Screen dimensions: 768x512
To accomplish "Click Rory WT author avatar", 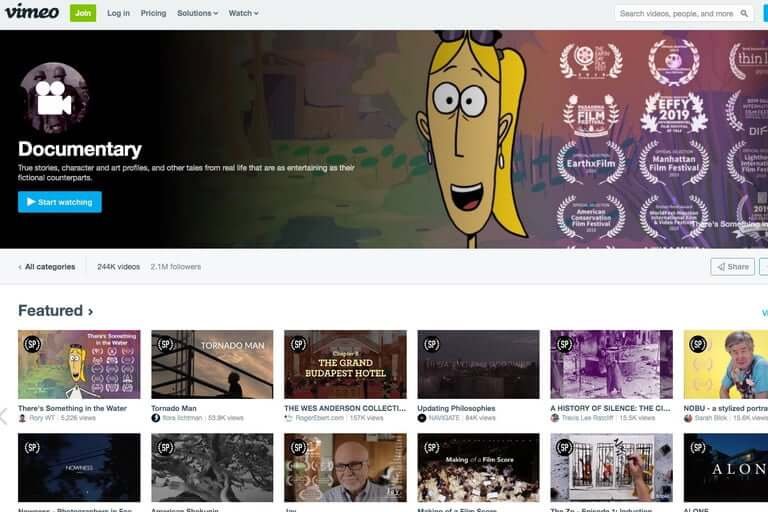I will click(x=22, y=418).
